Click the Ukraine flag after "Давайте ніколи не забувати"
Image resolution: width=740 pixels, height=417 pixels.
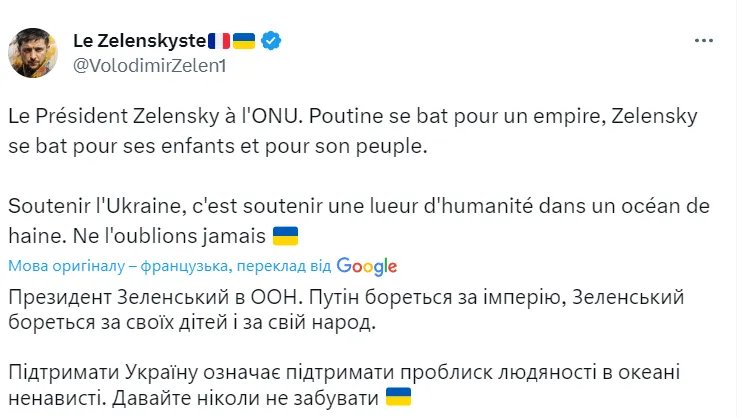[399, 398]
